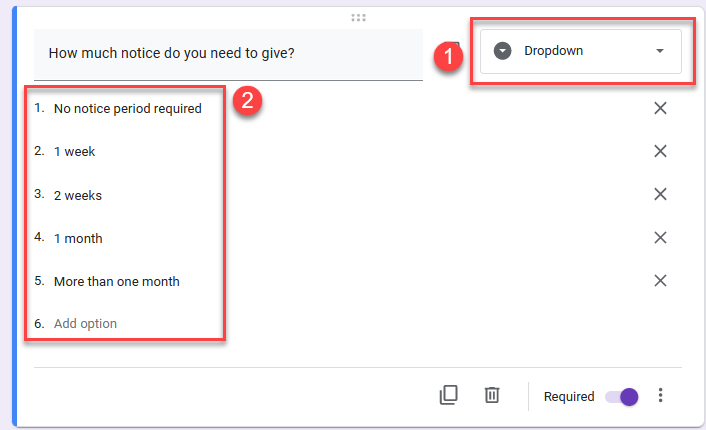Duplicate the question with the copy icon
This screenshot has height=430, width=706.
pos(449,395)
